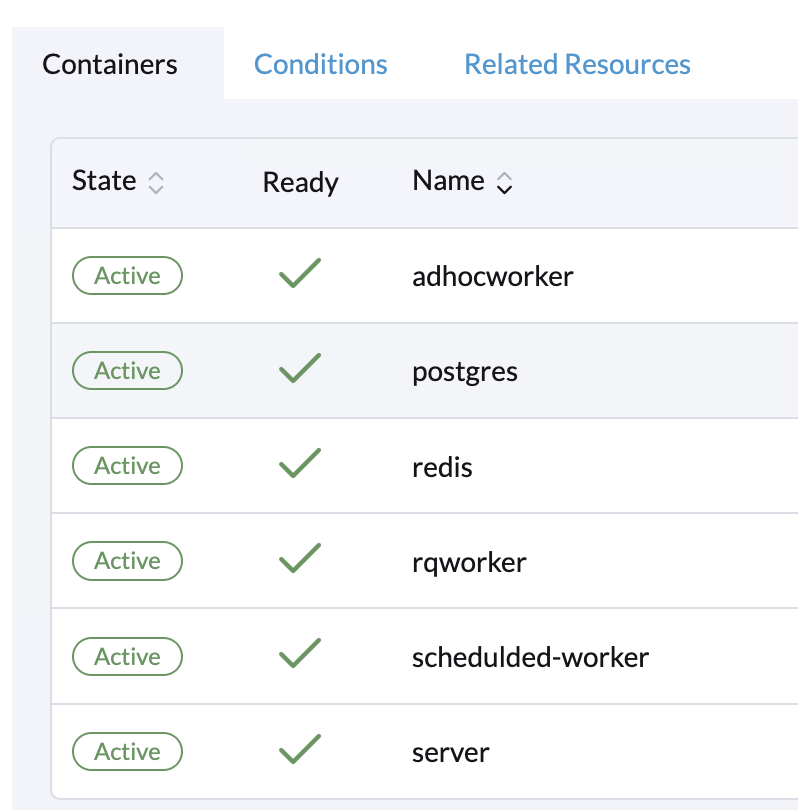Viewport: 798px width, 810px height.
Task: Click the Active badge for server
Action: (127, 752)
